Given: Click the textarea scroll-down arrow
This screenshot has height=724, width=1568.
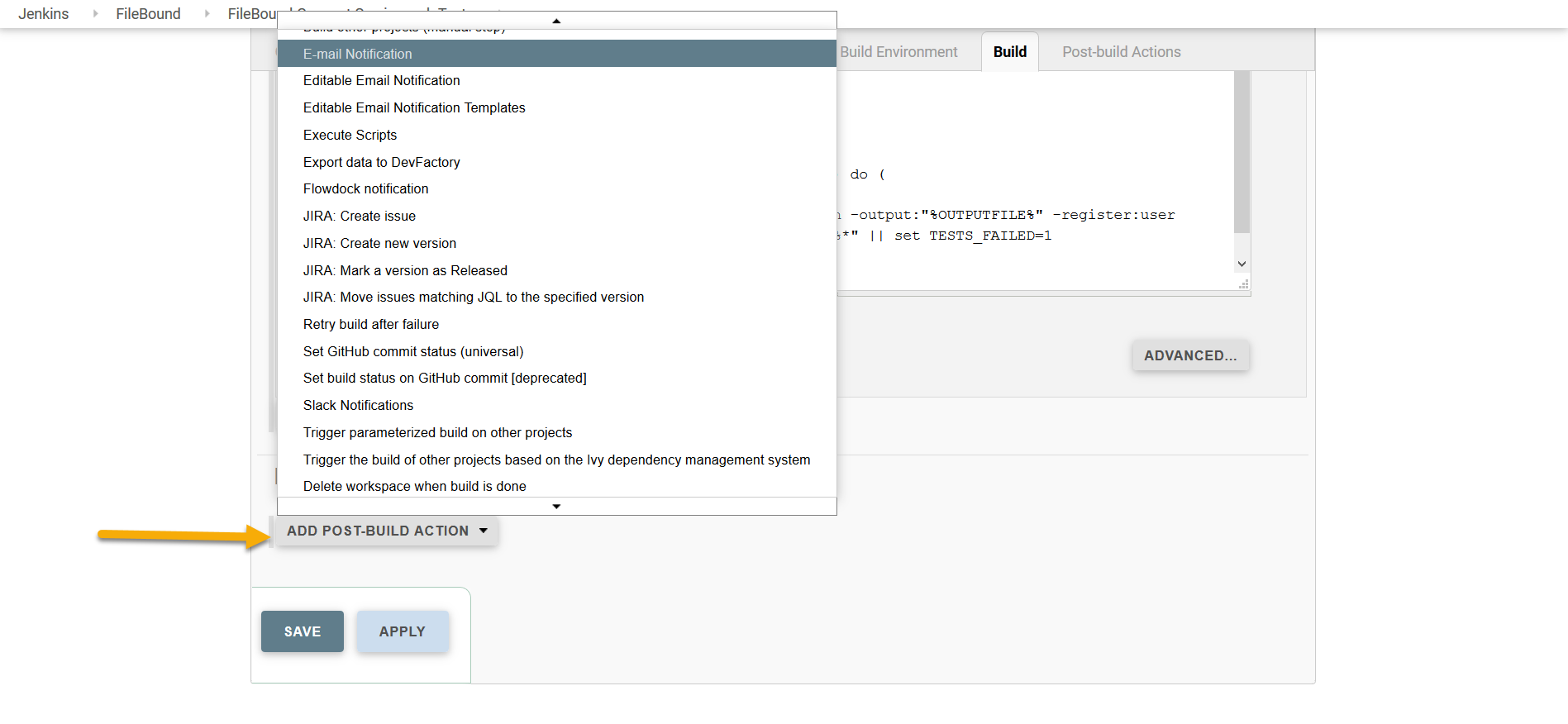Looking at the screenshot, I should (1242, 264).
